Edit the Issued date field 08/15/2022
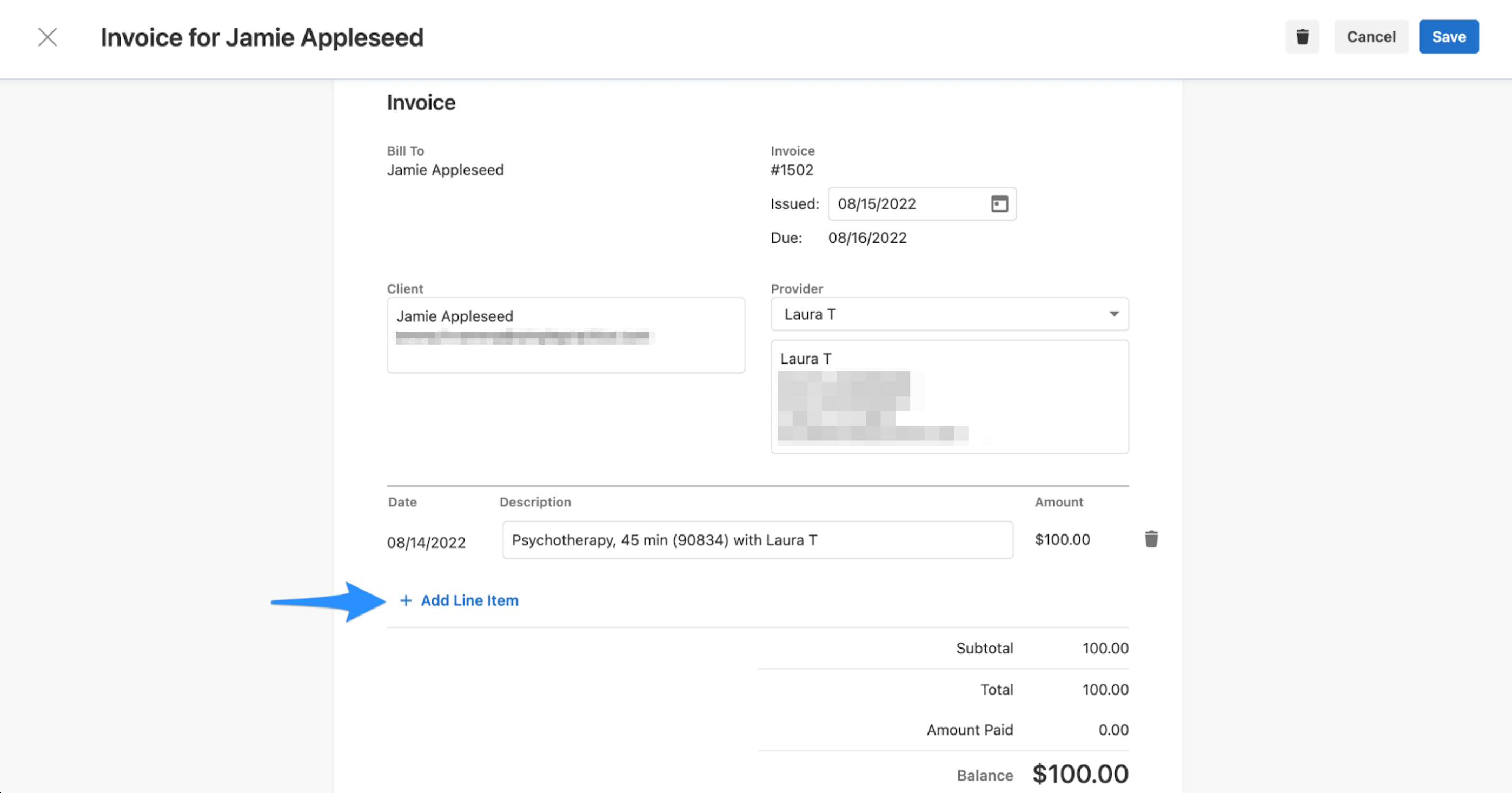This screenshot has width=1512, height=793. click(x=921, y=204)
